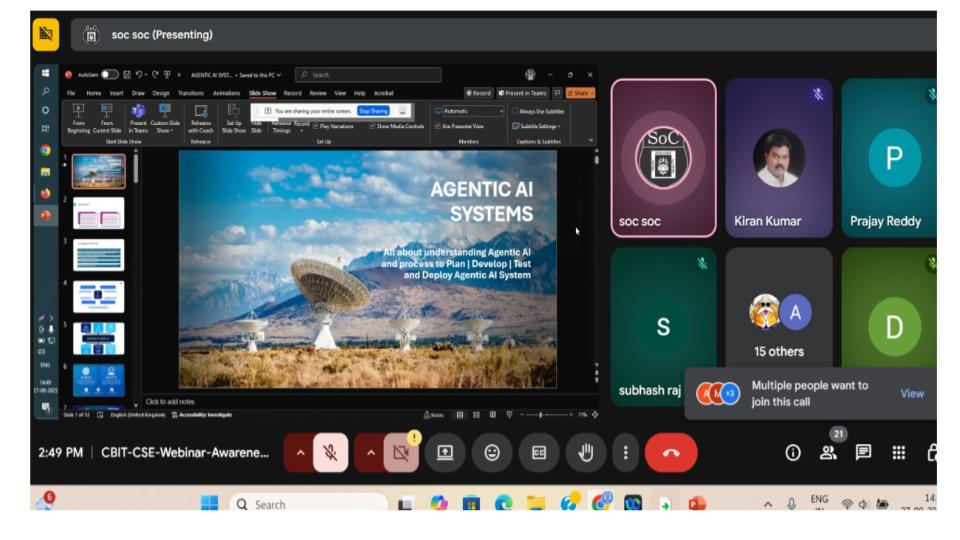This screenshot has height=540, width=960.
Task: Raise your hand in the meeting
Action: click(x=586, y=453)
